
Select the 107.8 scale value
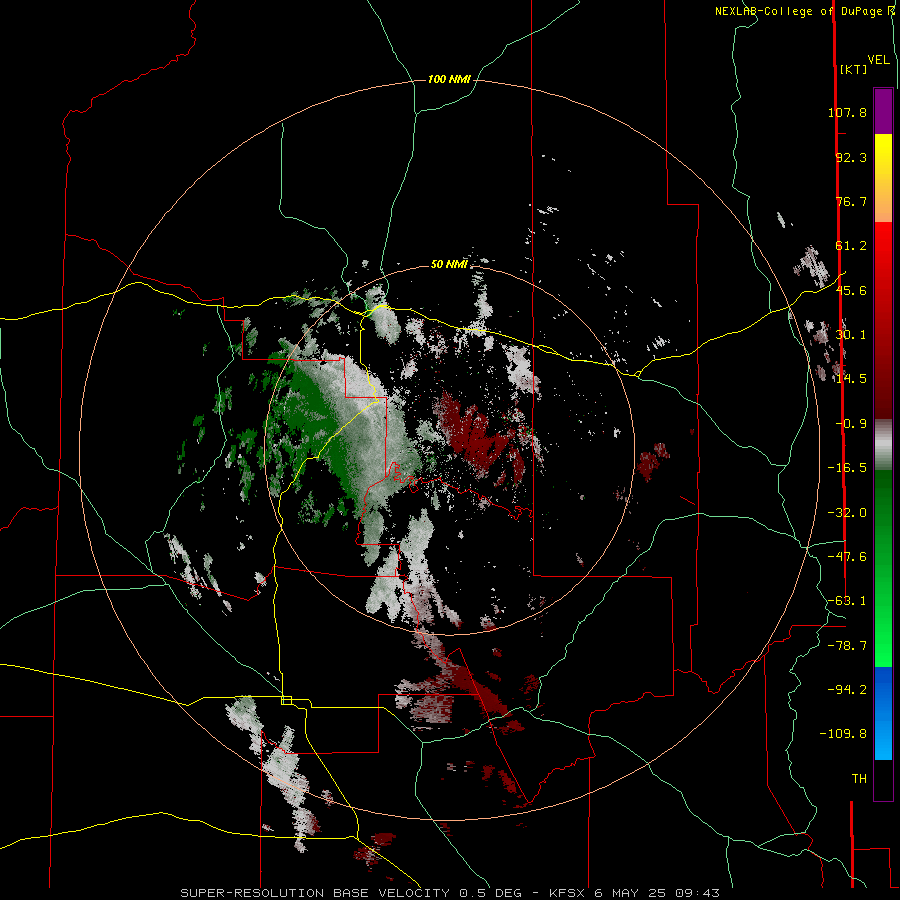coord(847,112)
